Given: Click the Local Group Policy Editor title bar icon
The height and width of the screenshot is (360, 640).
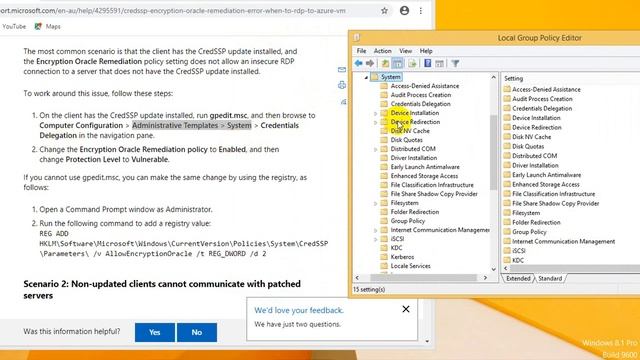Looking at the screenshot, I should pos(357,38).
